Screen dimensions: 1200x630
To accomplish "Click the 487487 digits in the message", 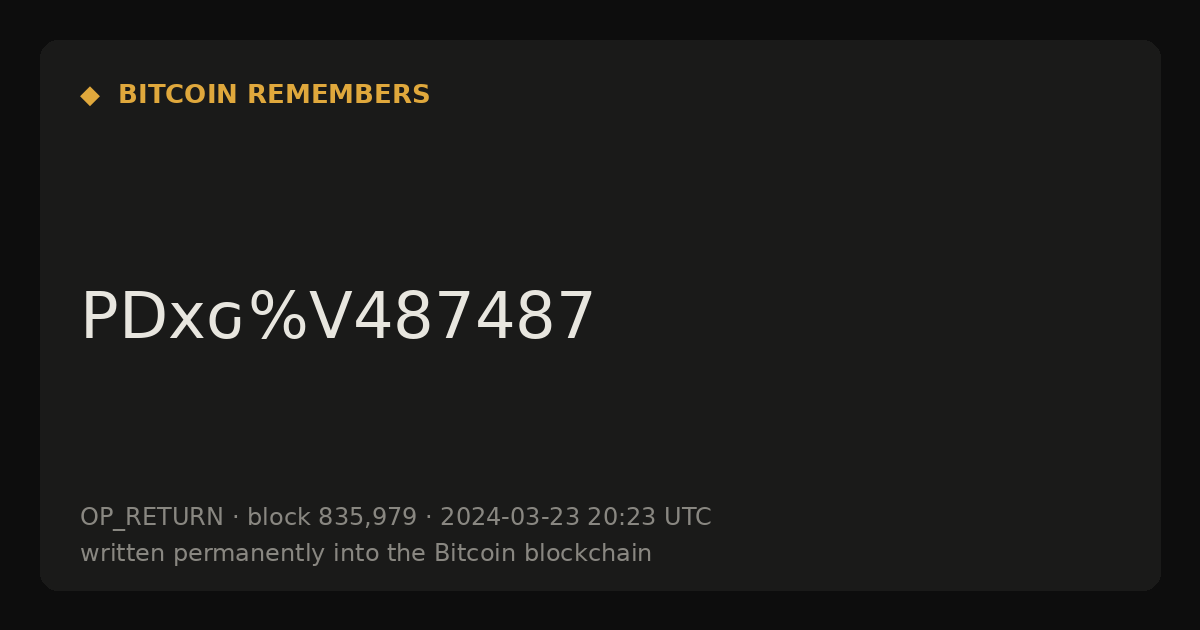I will click(x=474, y=317).
